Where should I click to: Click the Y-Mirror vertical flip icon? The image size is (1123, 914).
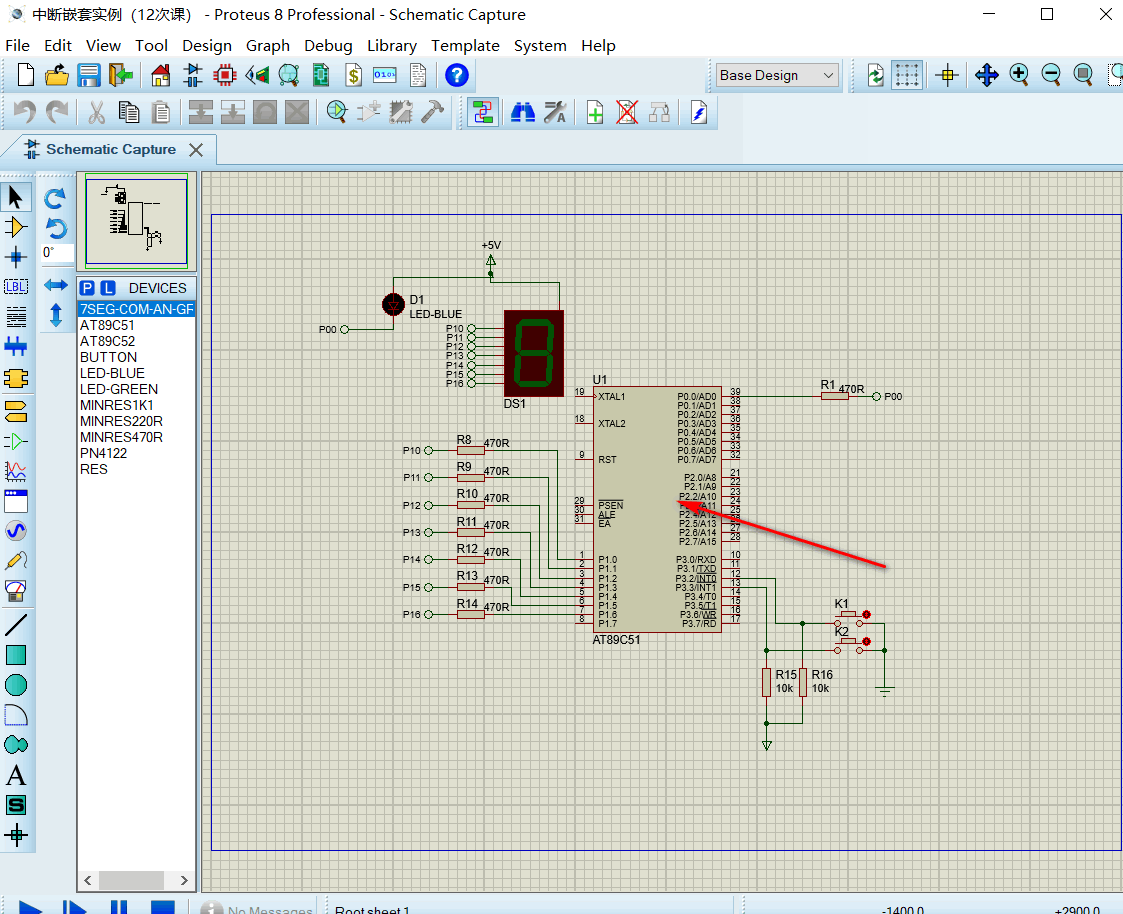coord(55,315)
